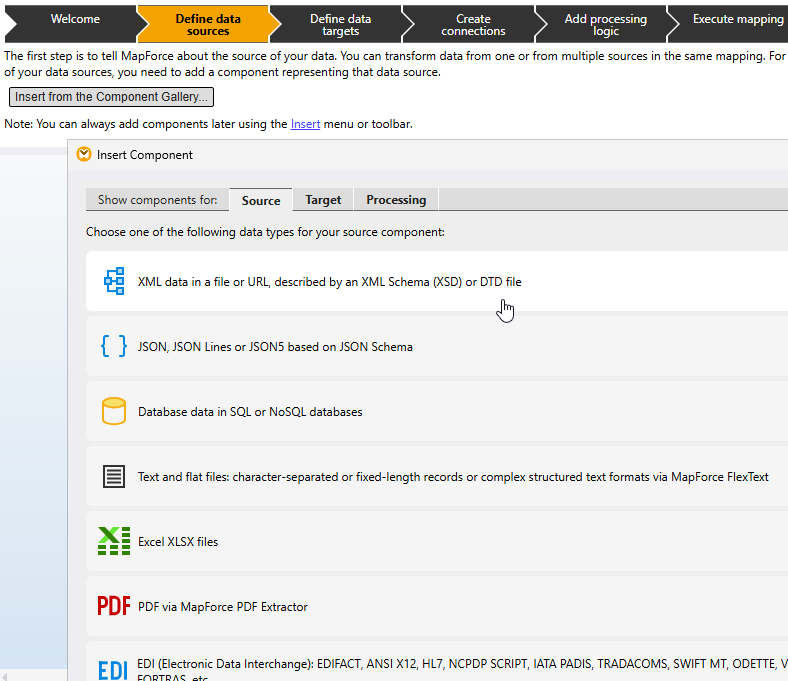Select the Execute mapping step
The height and width of the screenshot is (681, 788).
[x=738, y=19]
